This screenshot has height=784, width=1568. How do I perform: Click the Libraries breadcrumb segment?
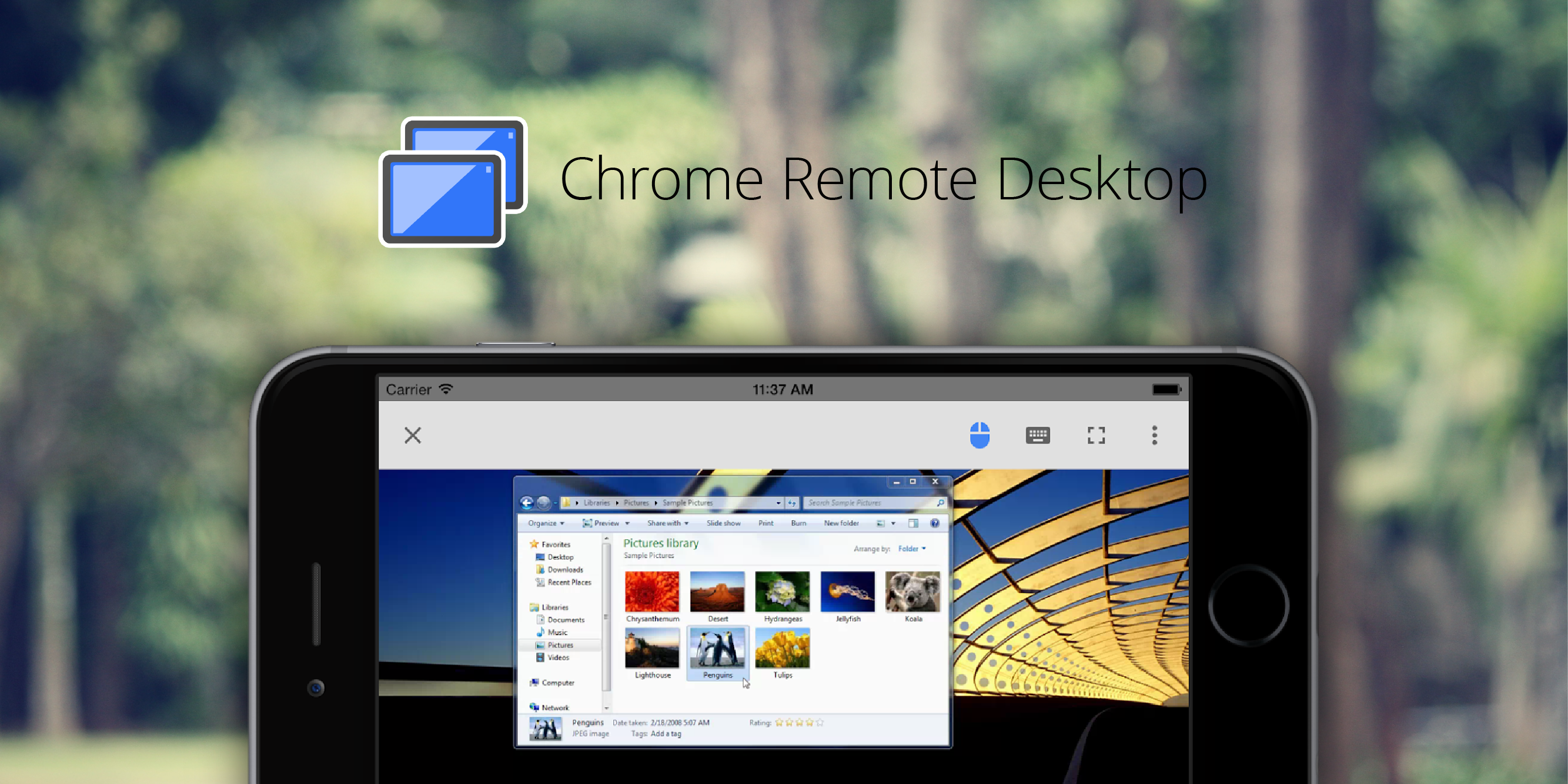(x=597, y=503)
